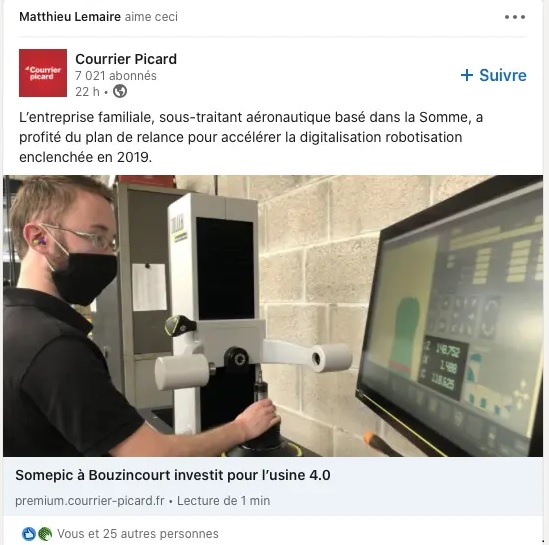Screen dimensions: 549x545
Task: Open Matthieu Lemaire's profile name
Action: (x=70, y=16)
